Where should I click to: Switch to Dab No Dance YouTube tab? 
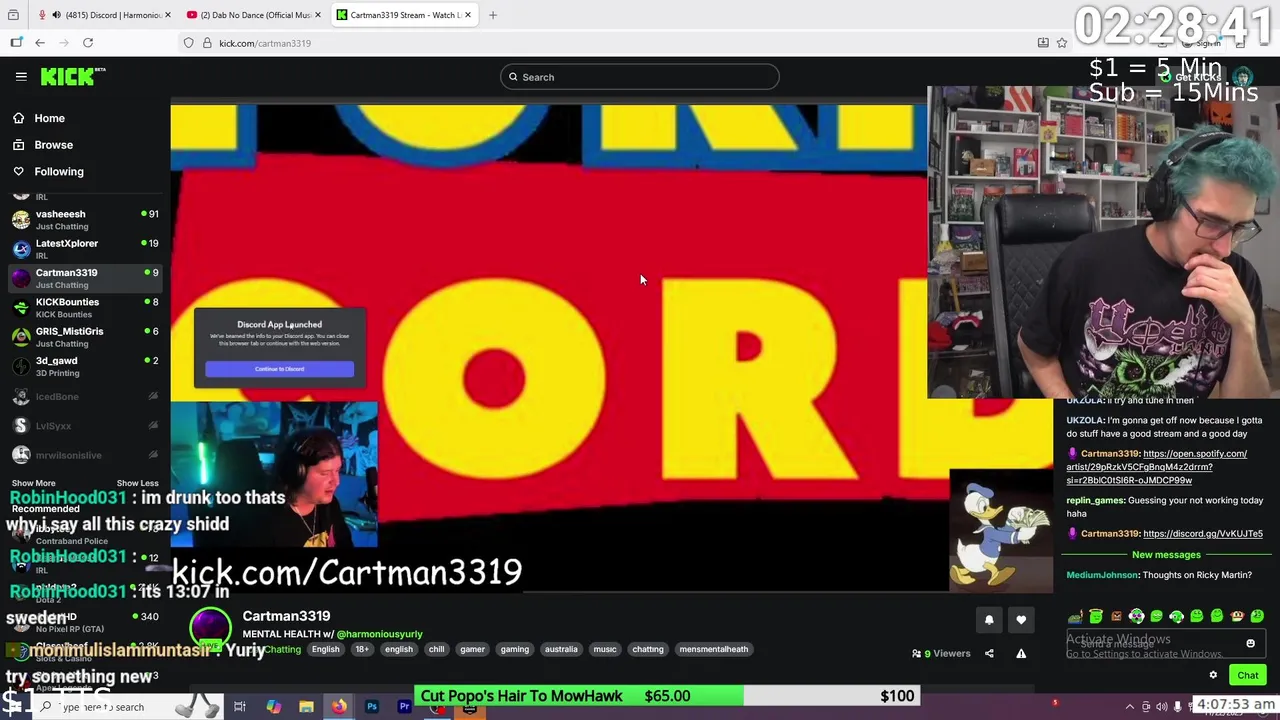255,15
